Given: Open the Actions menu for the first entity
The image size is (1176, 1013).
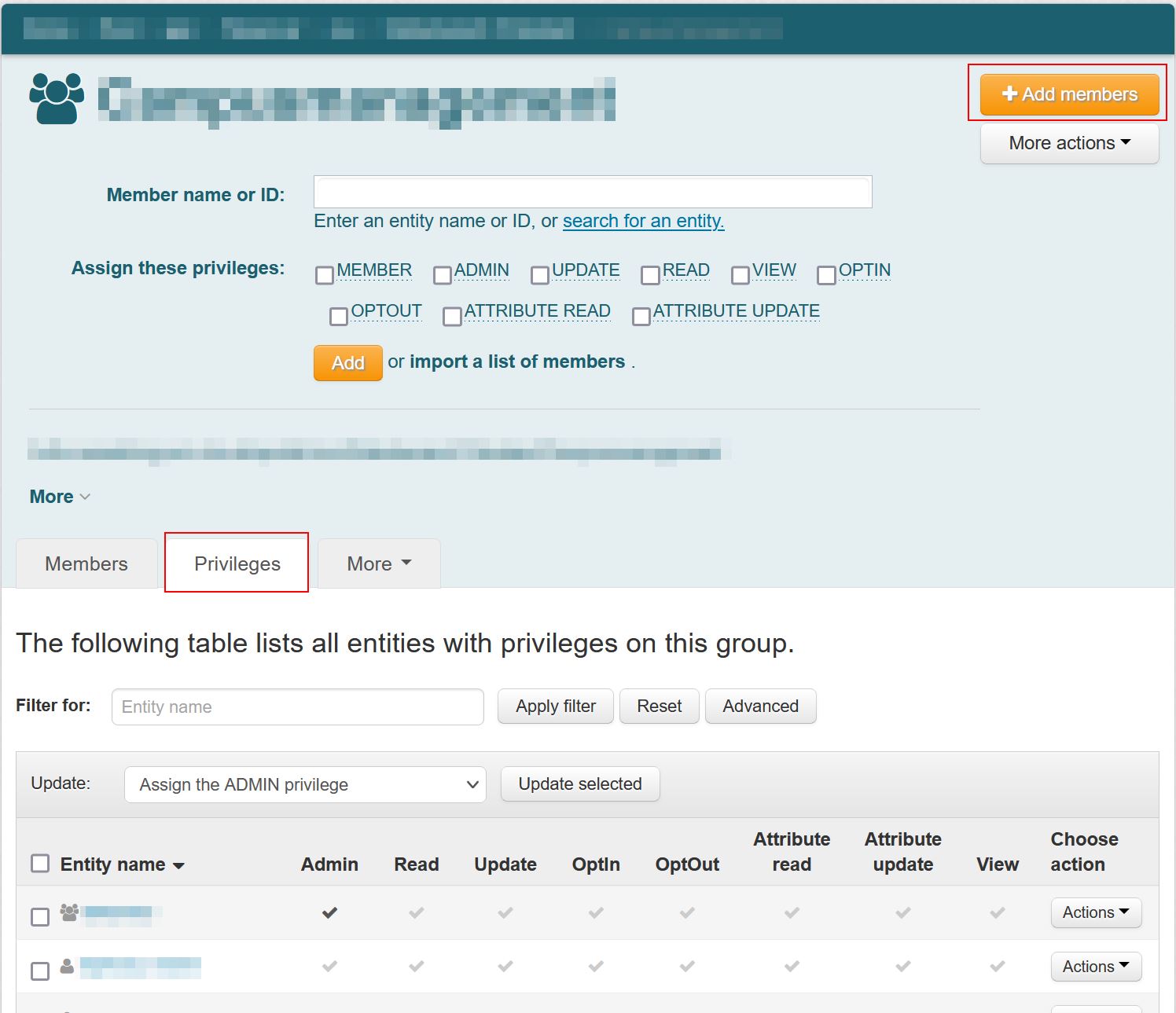Looking at the screenshot, I should pyautogui.click(x=1095, y=912).
